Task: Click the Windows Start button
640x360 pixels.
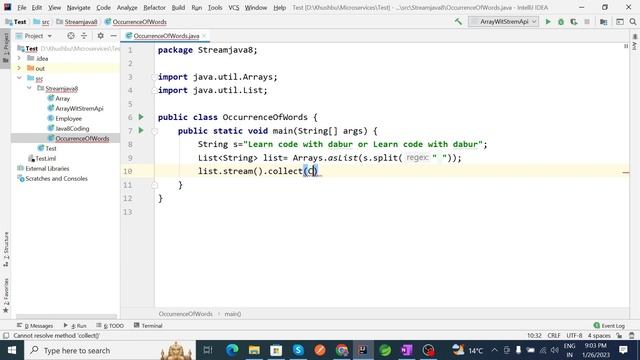Action: point(12,350)
